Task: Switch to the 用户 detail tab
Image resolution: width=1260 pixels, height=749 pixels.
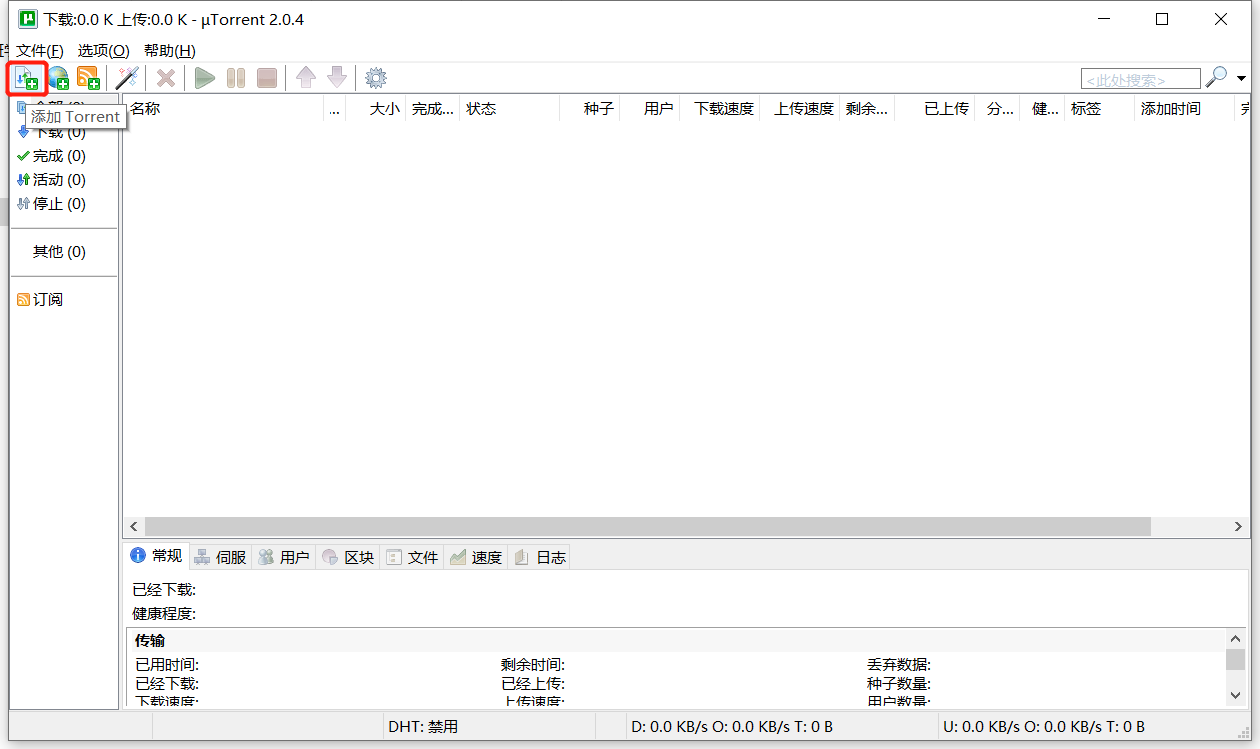Action: tap(284, 557)
